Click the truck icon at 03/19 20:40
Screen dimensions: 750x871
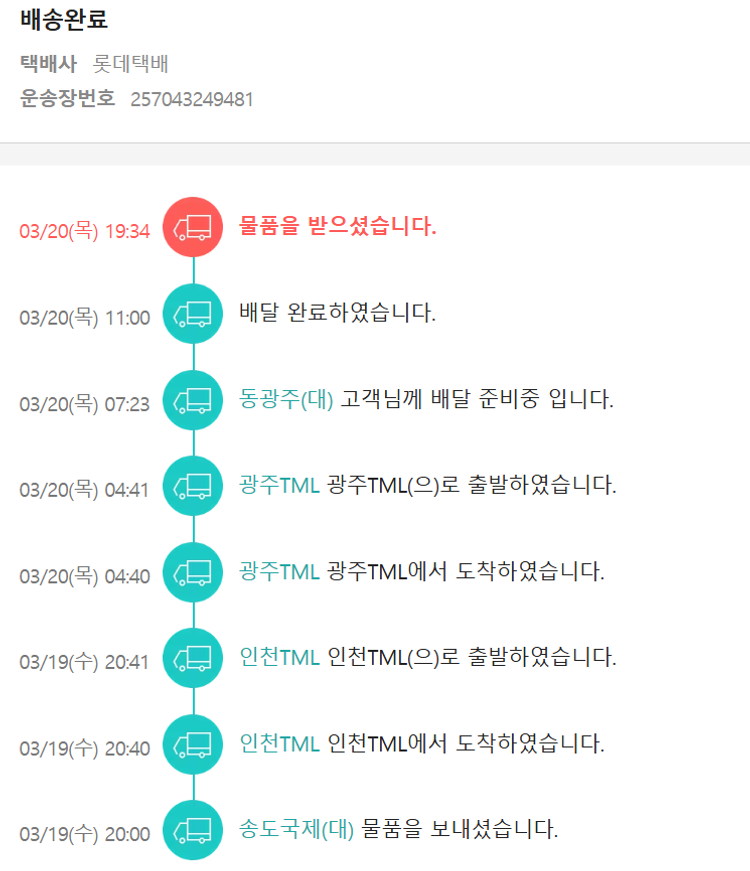tap(193, 745)
